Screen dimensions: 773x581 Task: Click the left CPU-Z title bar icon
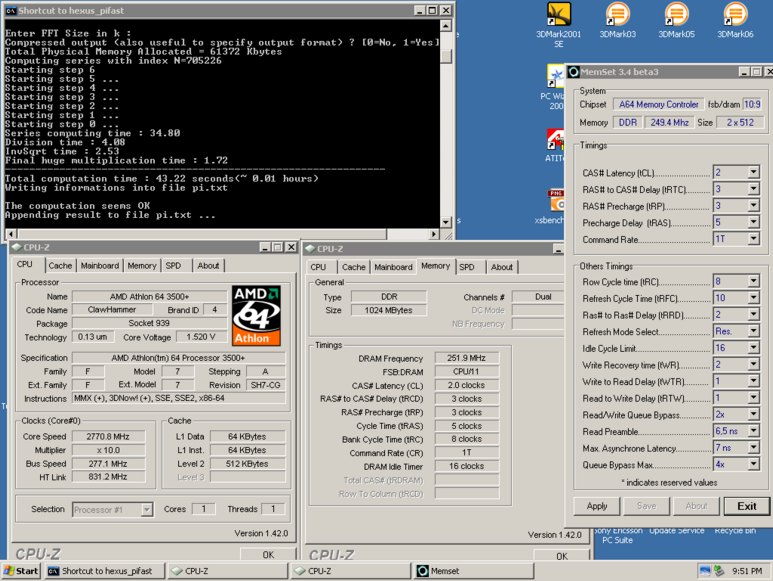pos(16,247)
